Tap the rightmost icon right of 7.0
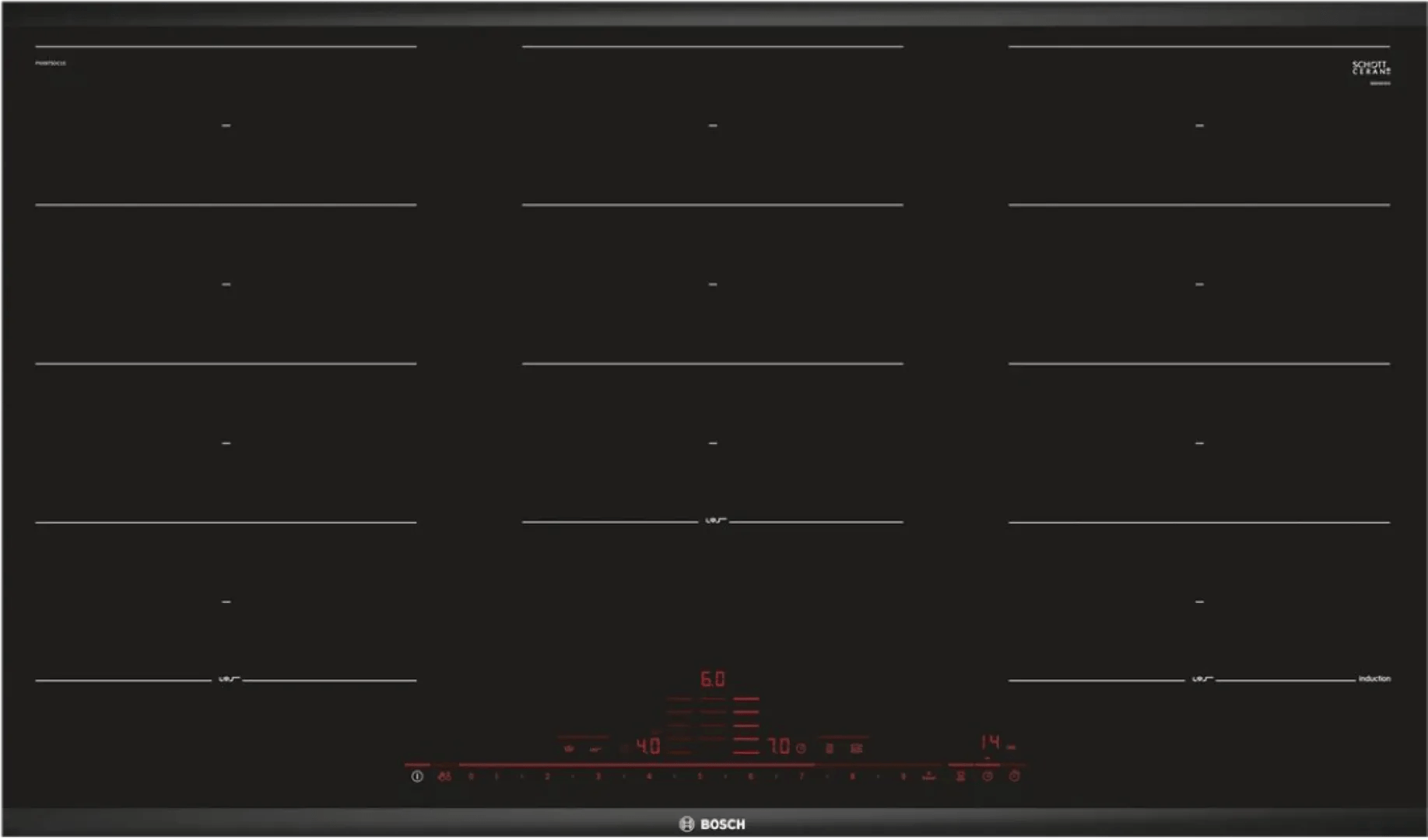1428x840 pixels. 856,749
